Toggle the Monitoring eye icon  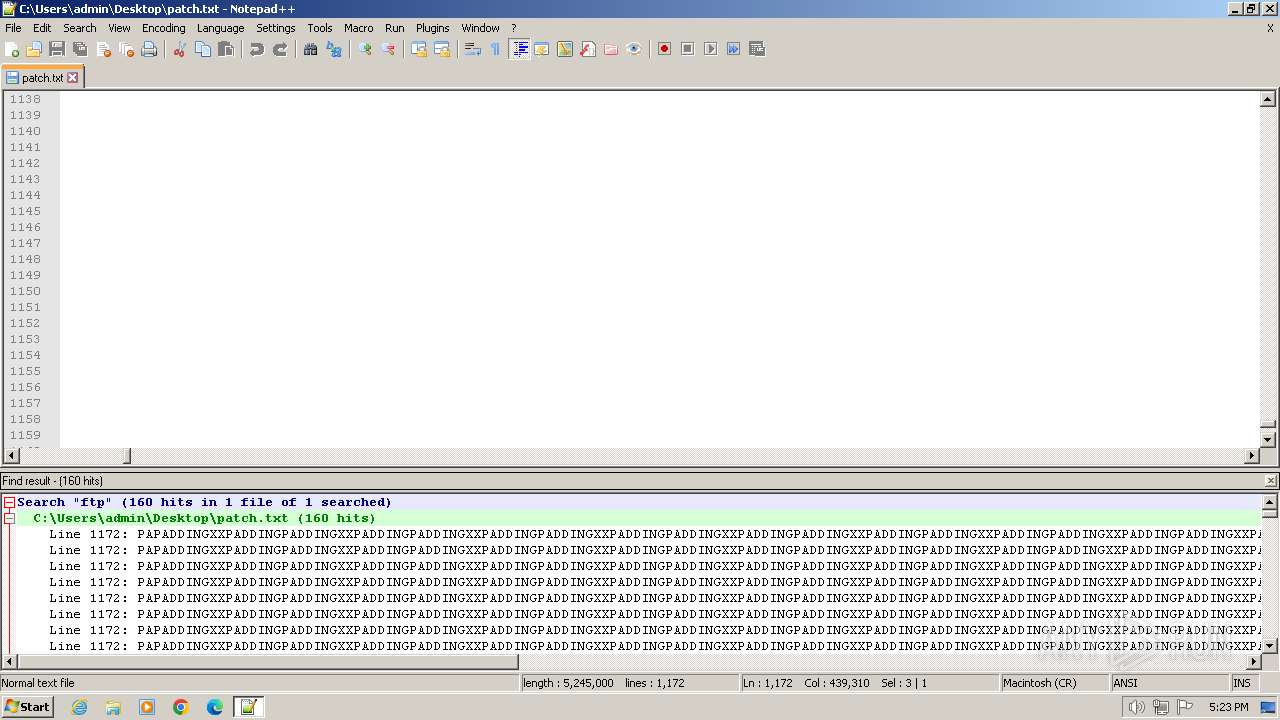634,49
